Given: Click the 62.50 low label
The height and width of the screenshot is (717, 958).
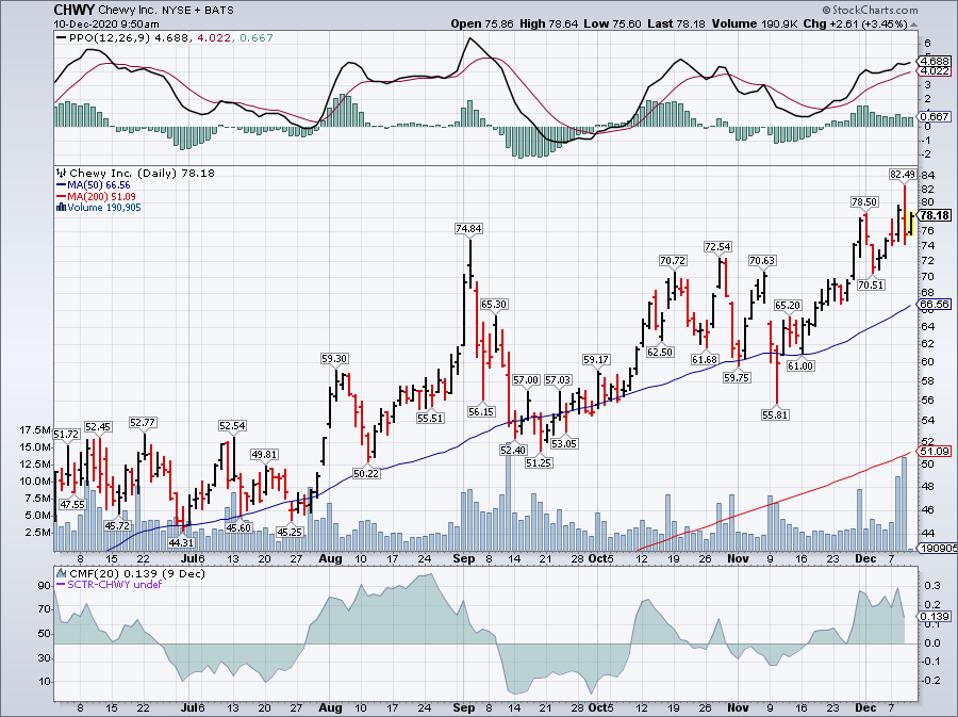Looking at the screenshot, I should [660, 352].
